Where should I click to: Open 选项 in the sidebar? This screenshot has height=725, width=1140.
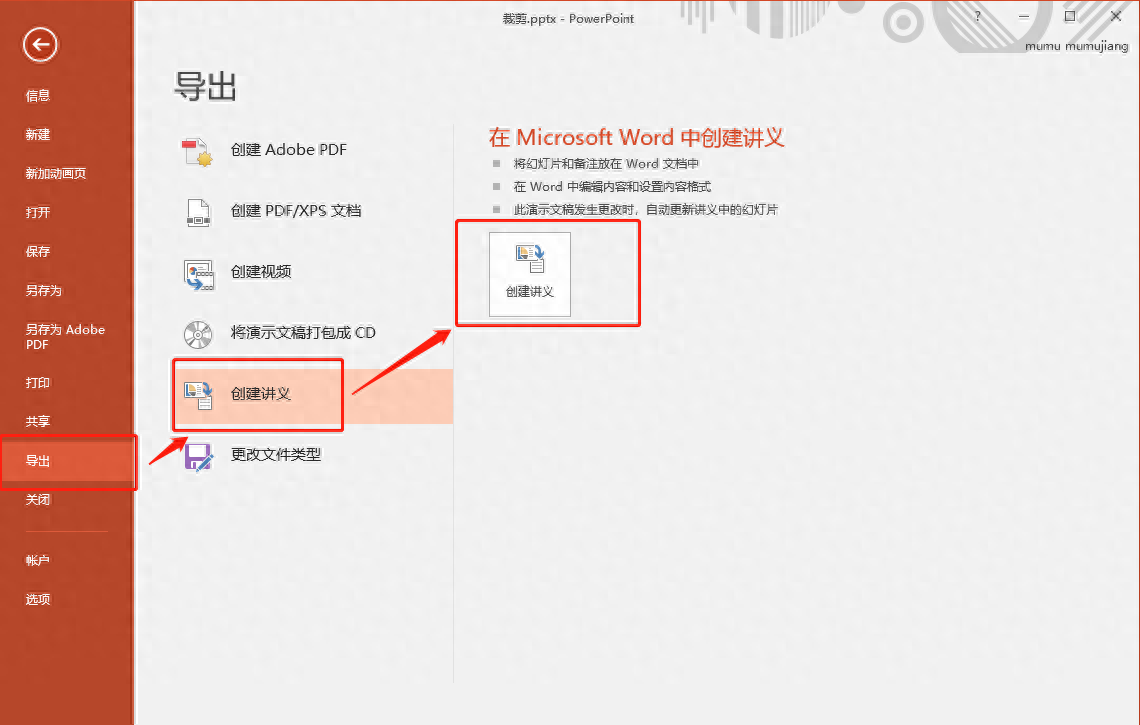click(38, 599)
